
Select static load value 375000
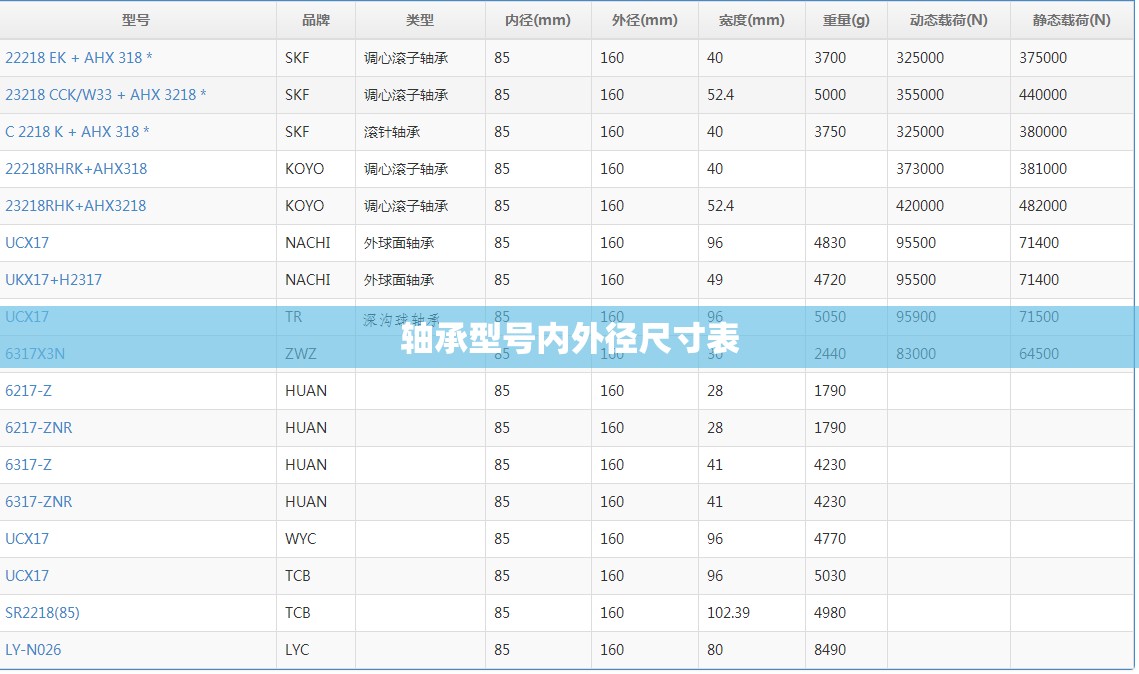1043,58
